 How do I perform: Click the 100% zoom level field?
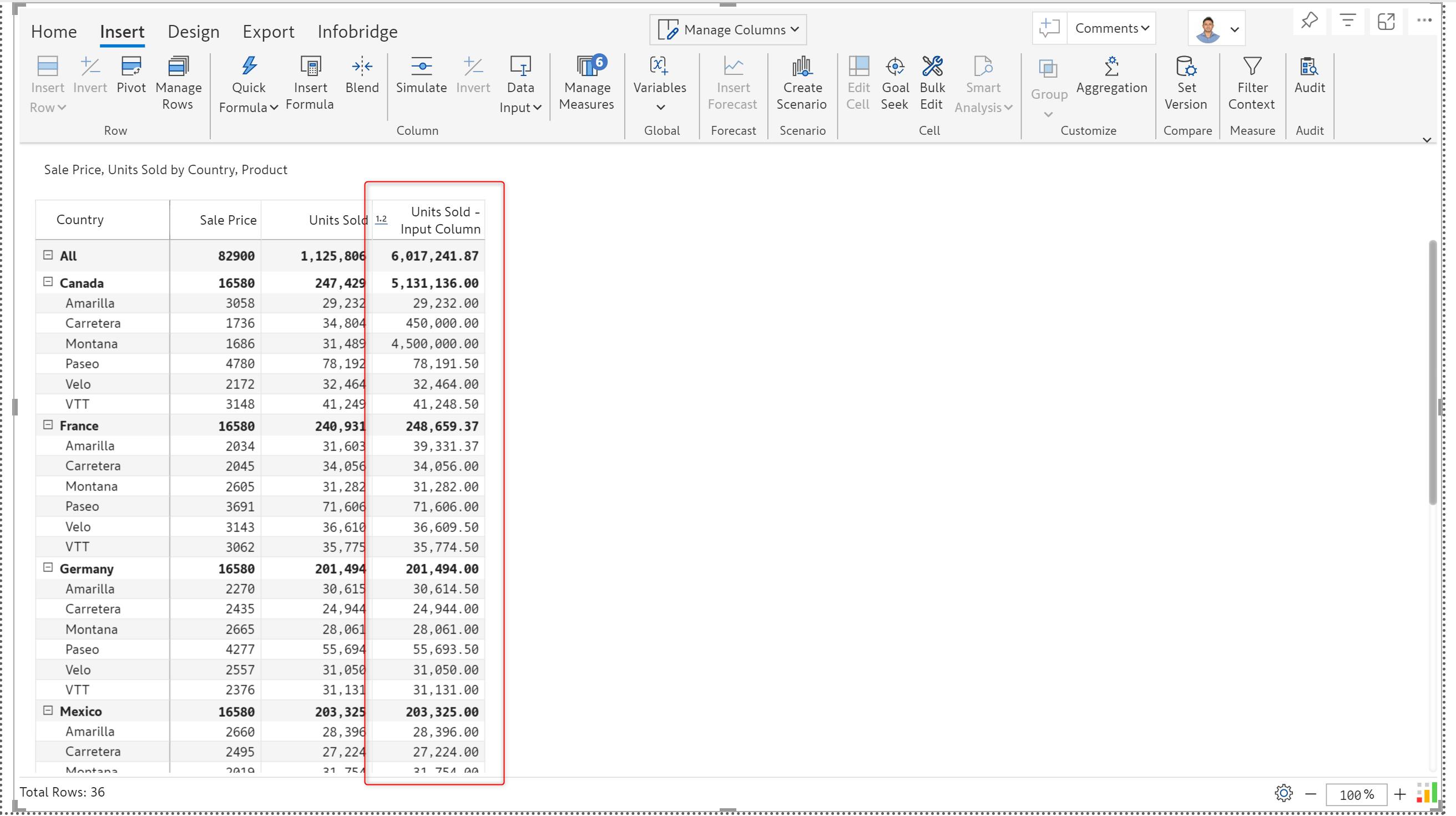point(1356,794)
